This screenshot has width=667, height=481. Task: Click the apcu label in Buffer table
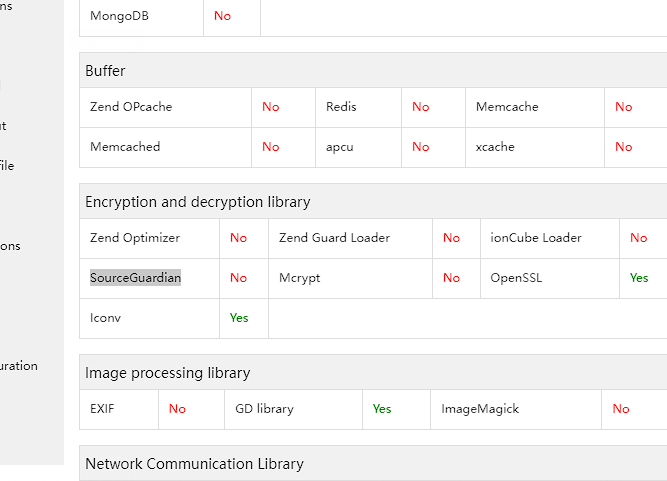(x=340, y=147)
